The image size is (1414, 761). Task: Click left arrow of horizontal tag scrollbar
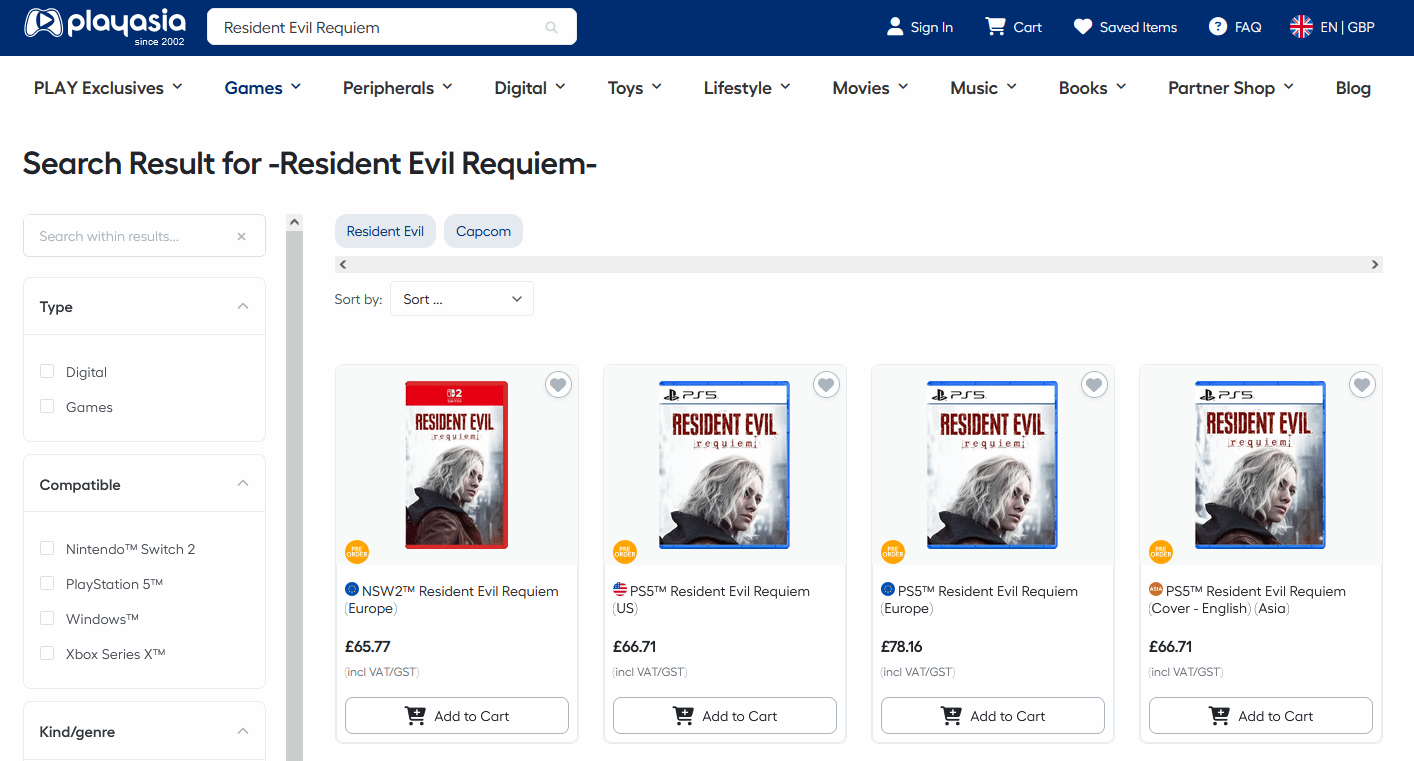(x=343, y=264)
